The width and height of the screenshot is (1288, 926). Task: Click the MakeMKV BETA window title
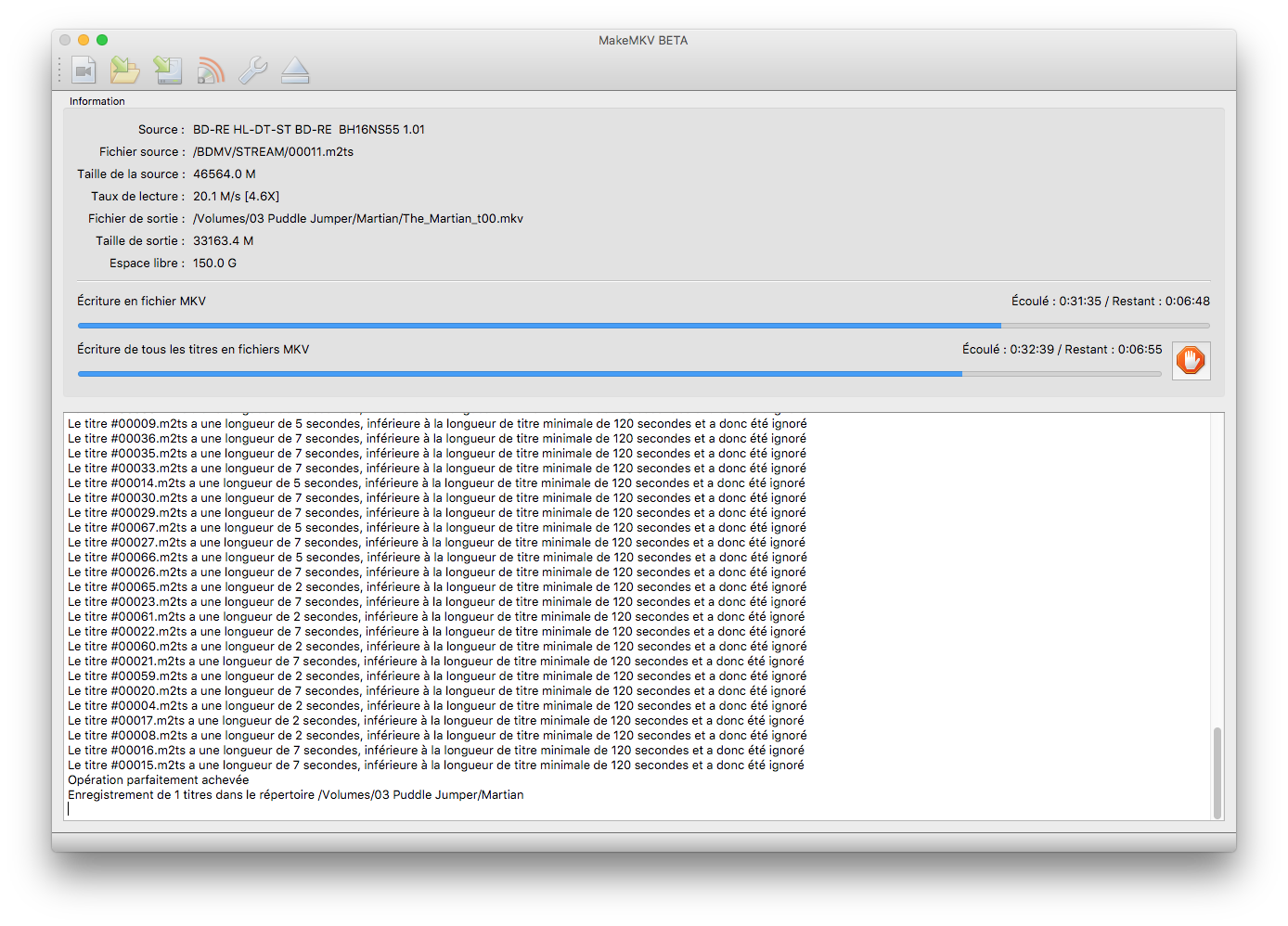click(x=643, y=41)
